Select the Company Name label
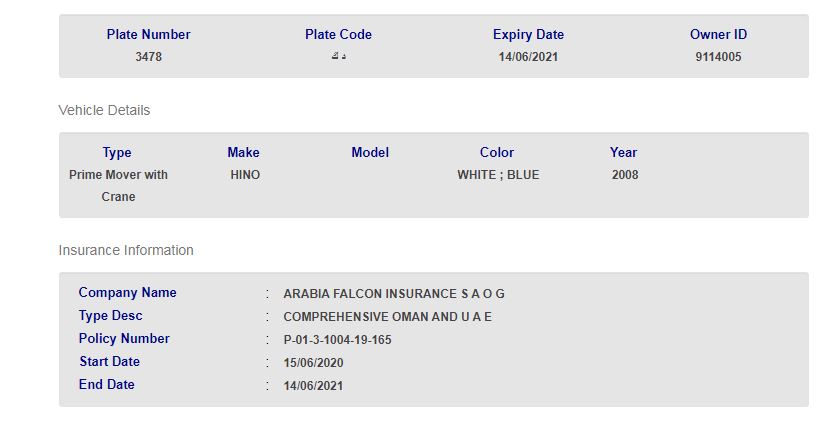This screenshot has height=421, width=836. pos(128,293)
